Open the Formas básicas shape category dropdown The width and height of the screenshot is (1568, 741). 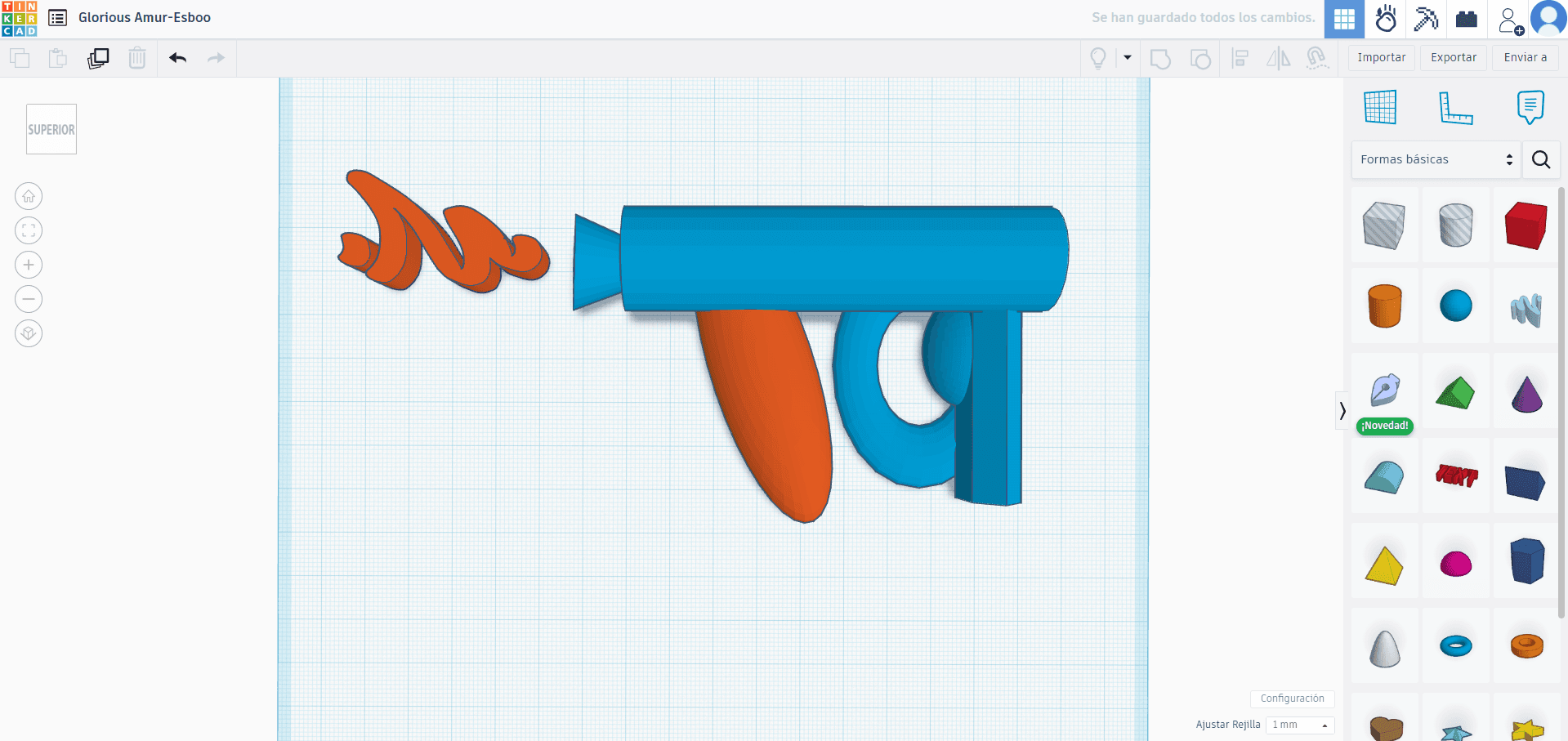(x=1436, y=159)
